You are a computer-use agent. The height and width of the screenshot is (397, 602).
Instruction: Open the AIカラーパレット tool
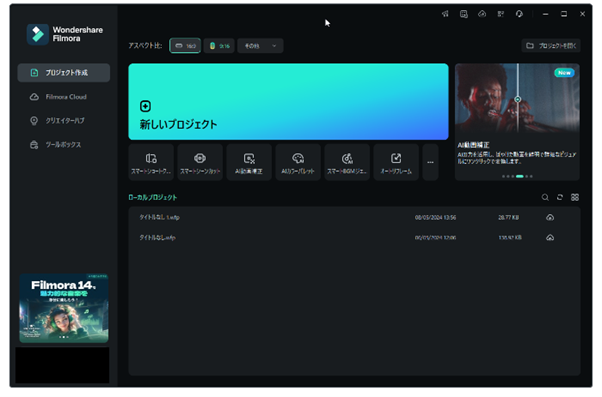(x=298, y=162)
